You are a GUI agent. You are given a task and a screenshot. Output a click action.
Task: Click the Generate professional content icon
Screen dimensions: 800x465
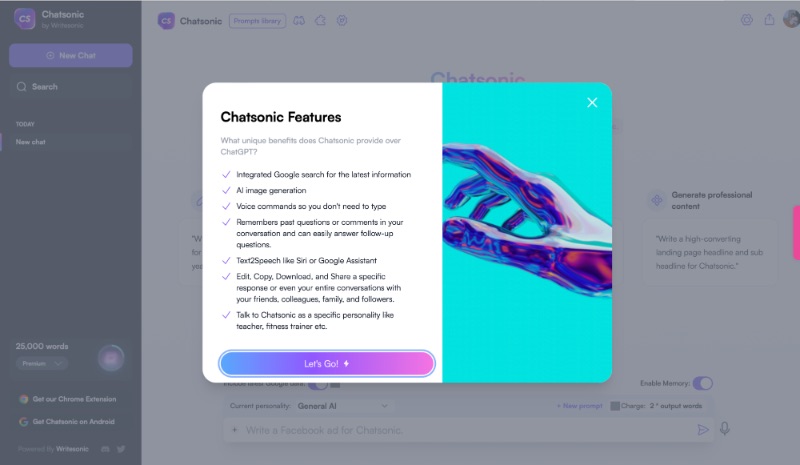pyautogui.click(x=657, y=200)
